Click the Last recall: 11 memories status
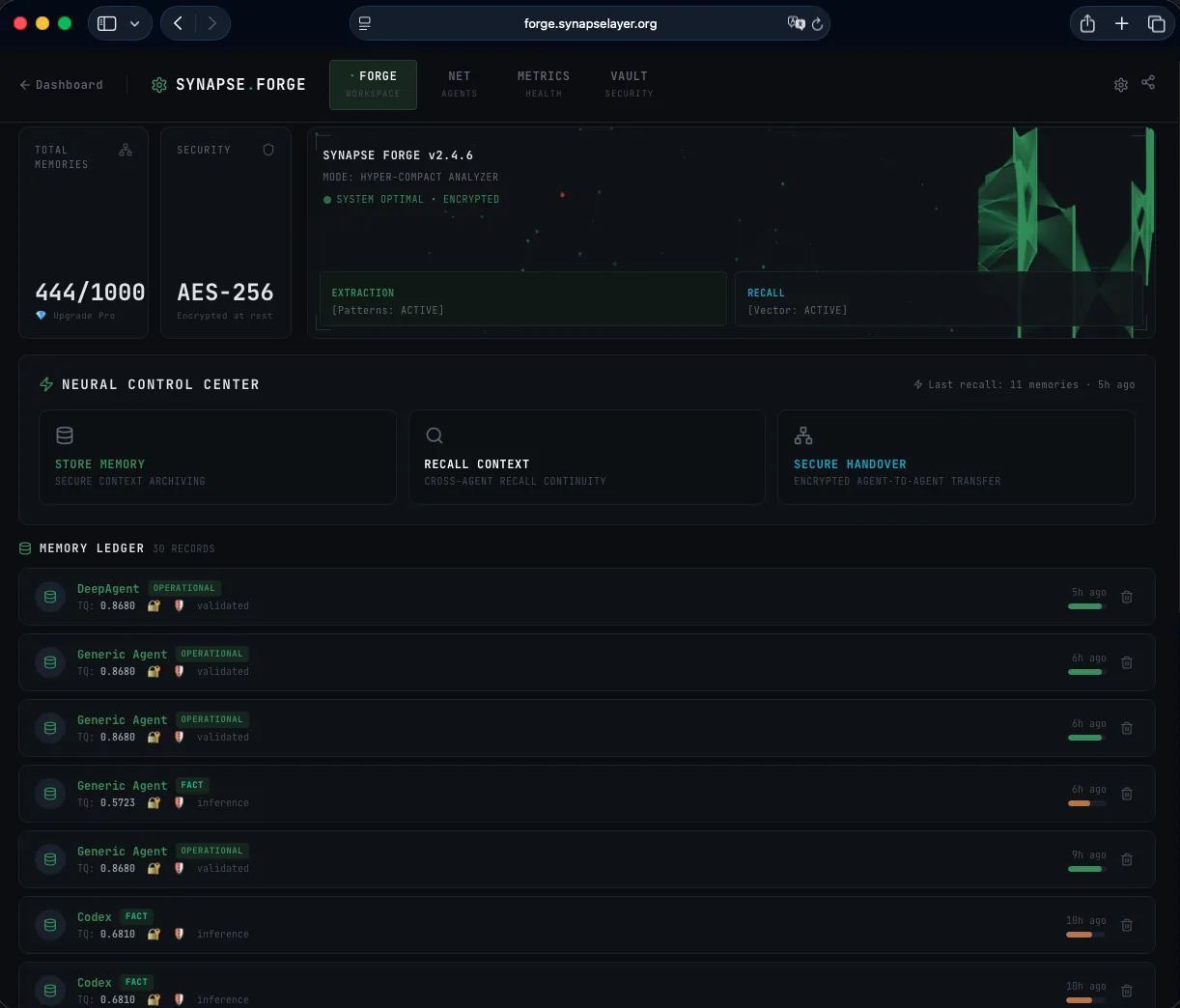Image resolution: width=1180 pixels, height=1008 pixels. (1025, 384)
